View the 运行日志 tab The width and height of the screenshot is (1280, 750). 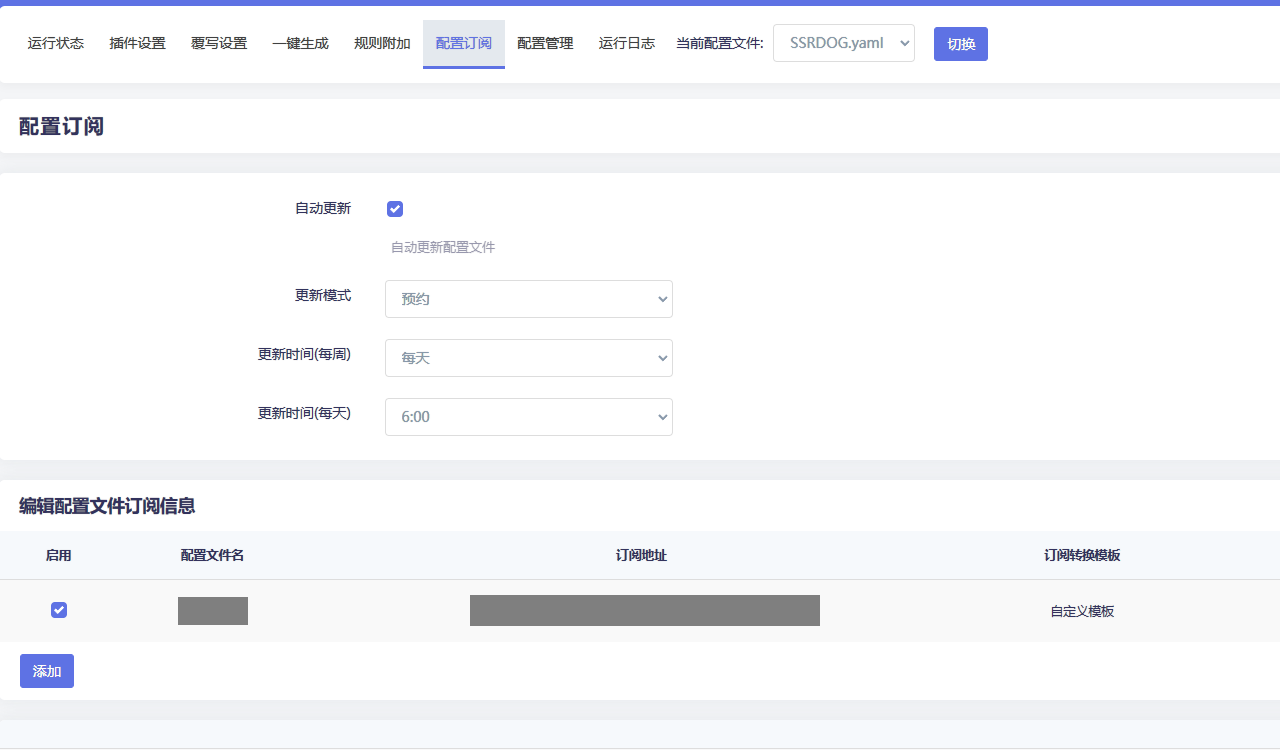pyautogui.click(x=627, y=44)
